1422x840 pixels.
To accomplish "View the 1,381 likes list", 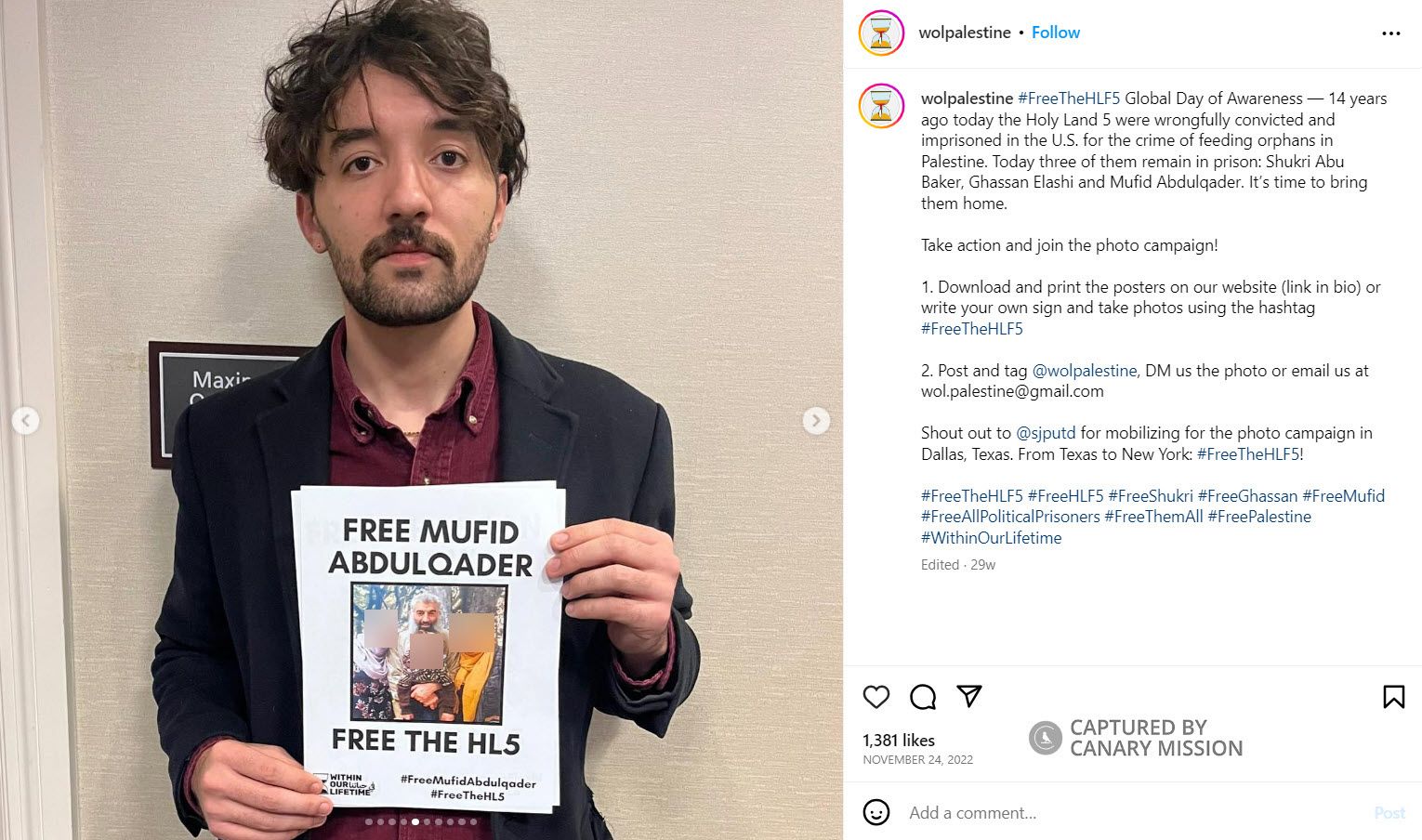I will (x=899, y=741).
